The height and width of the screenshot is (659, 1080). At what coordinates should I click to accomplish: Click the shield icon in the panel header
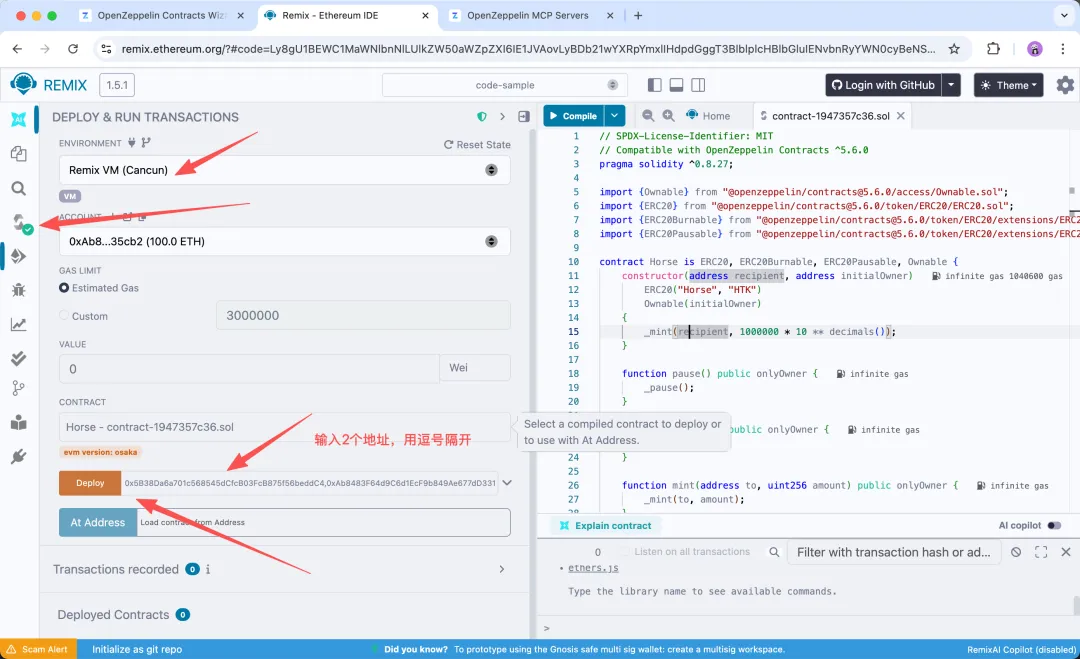(x=481, y=116)
